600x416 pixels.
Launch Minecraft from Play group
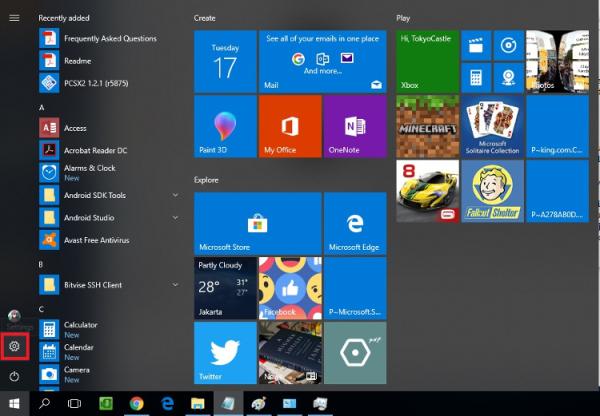(x=427, y=127)
